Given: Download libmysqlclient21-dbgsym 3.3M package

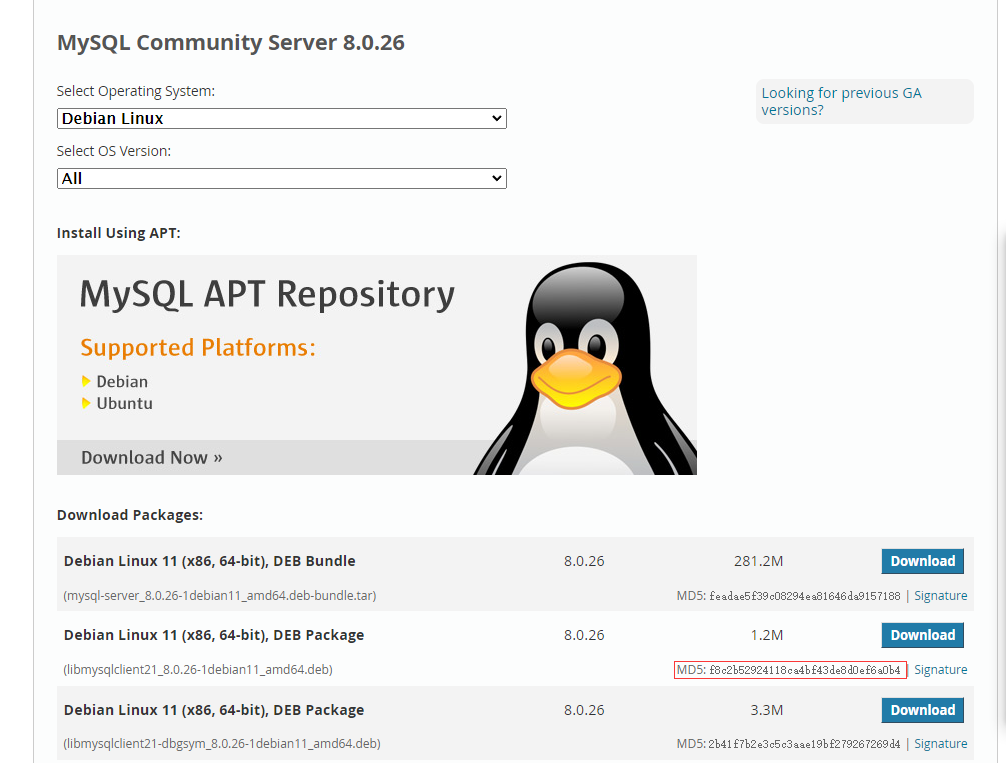Looking at the screenshot, I should tap(923, 710).
